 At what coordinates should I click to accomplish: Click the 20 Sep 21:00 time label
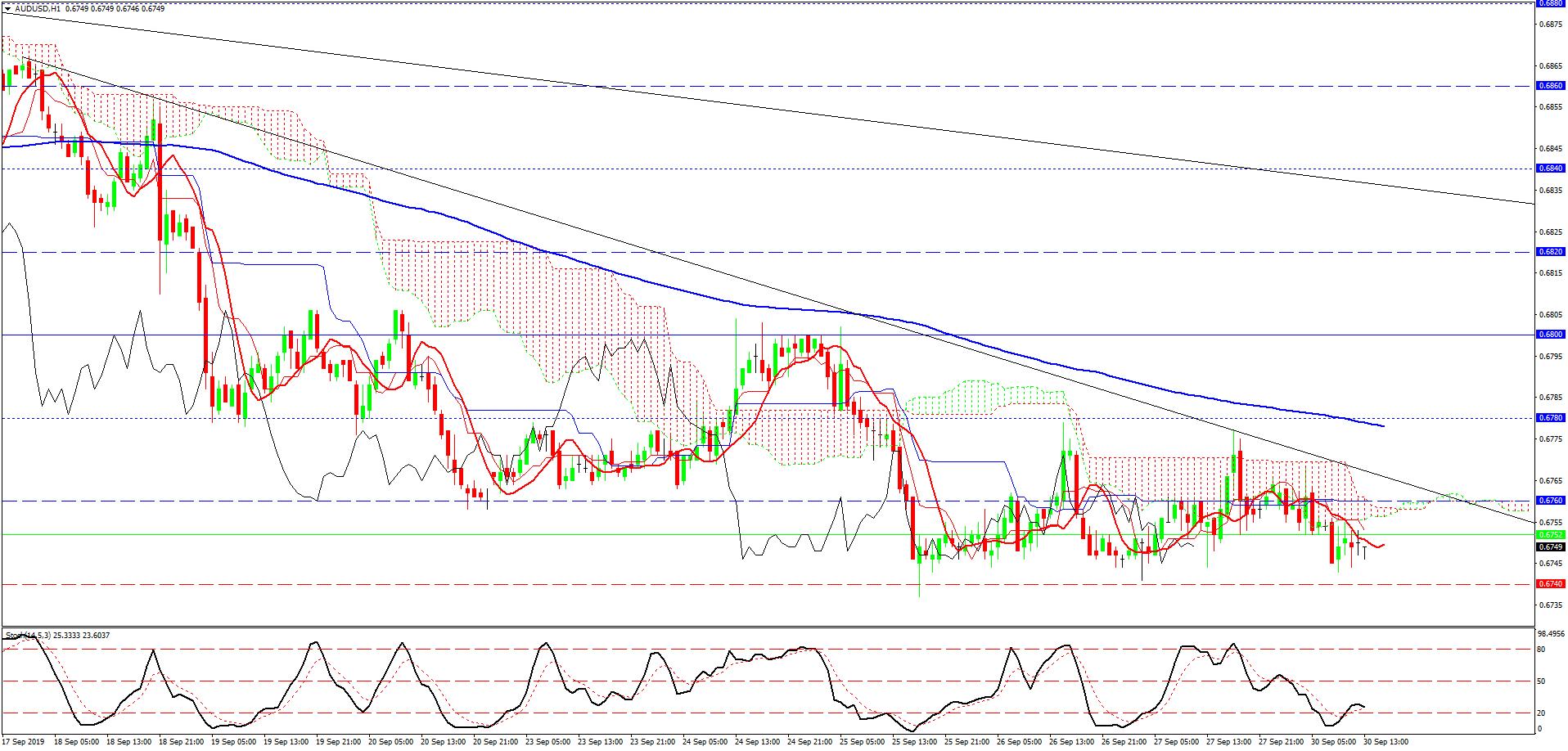[495, 742]
